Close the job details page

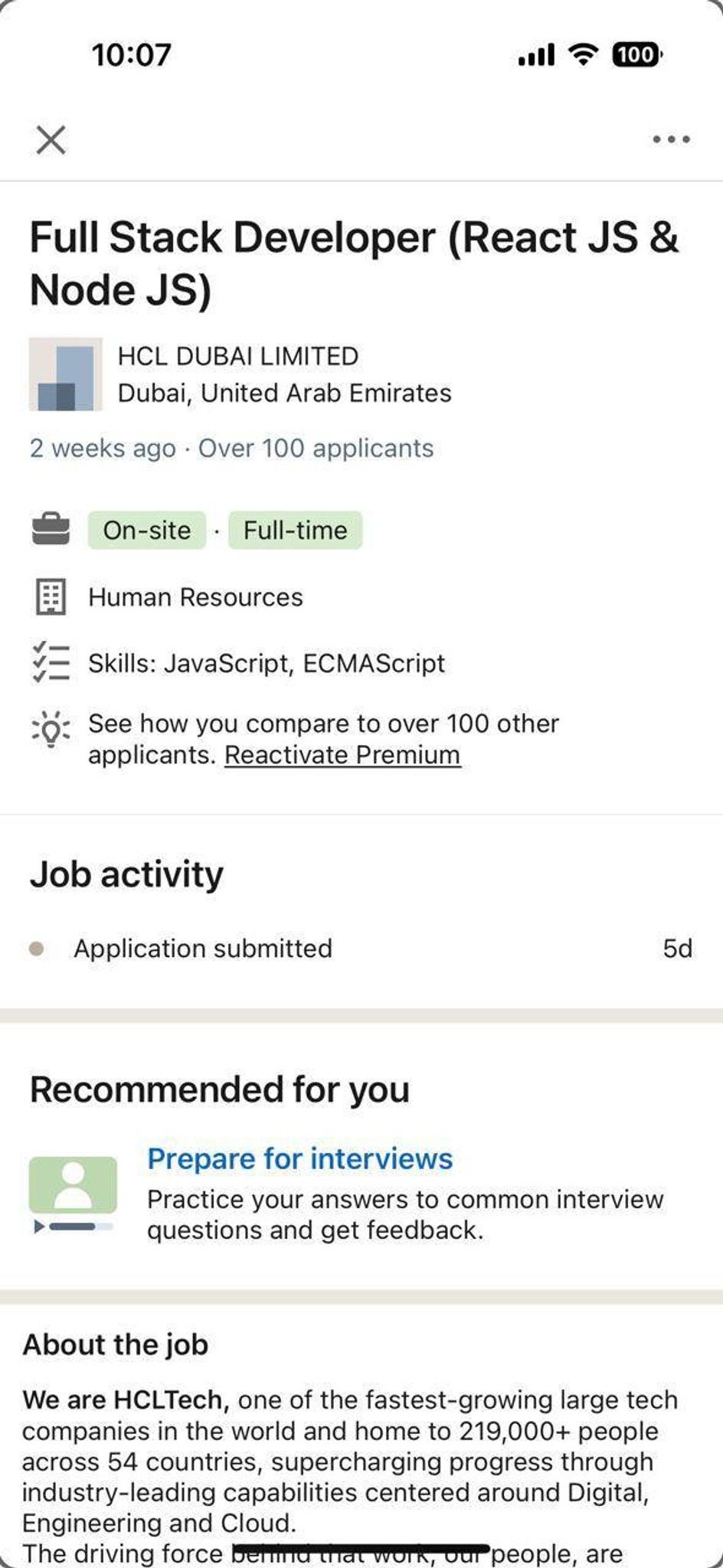[x=51, y=139]
